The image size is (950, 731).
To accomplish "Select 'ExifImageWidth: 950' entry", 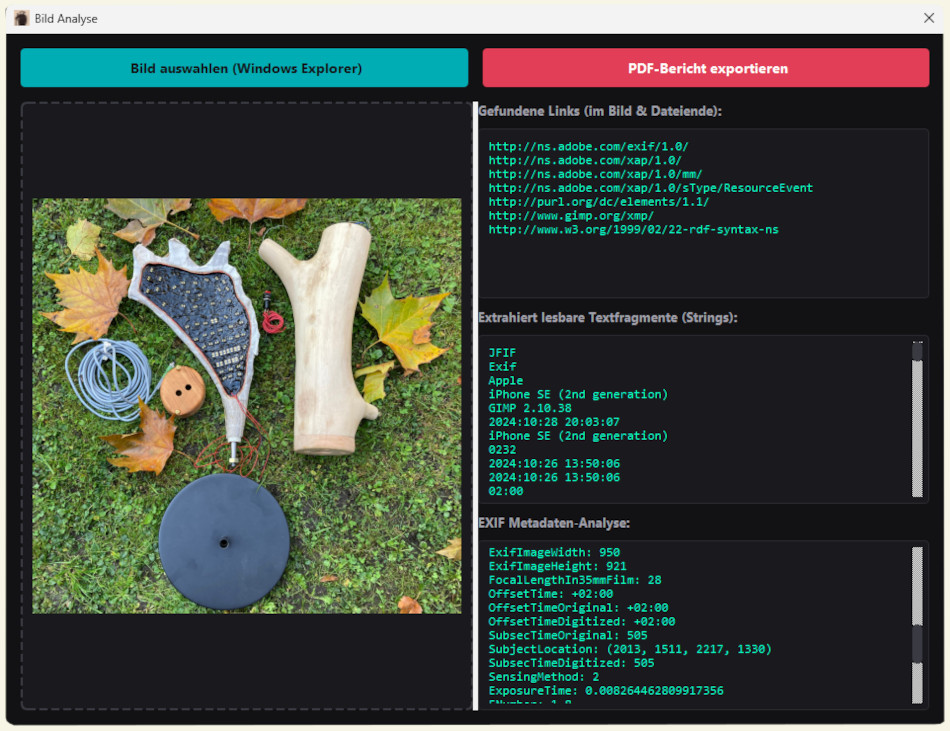I will click(x=554, y=552).
